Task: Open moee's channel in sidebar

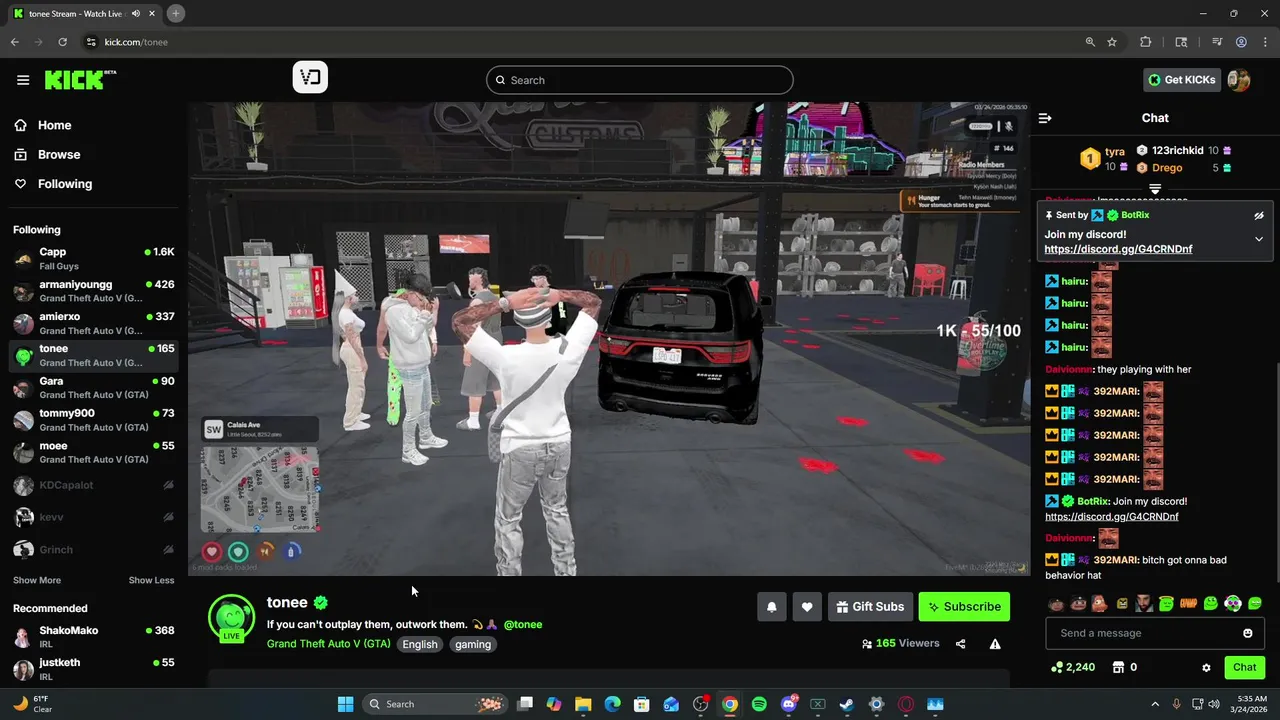Action: pyautogui.click(x=94, y=452)
